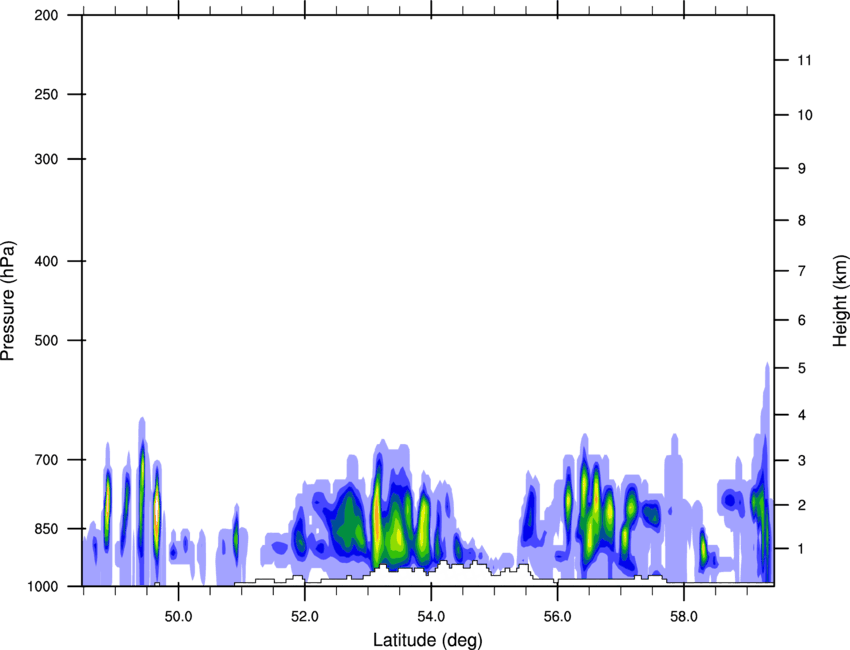Screen dimensions: 850x650
Task: Click the 250 pressure tick label
Action: tap(46, 94)
